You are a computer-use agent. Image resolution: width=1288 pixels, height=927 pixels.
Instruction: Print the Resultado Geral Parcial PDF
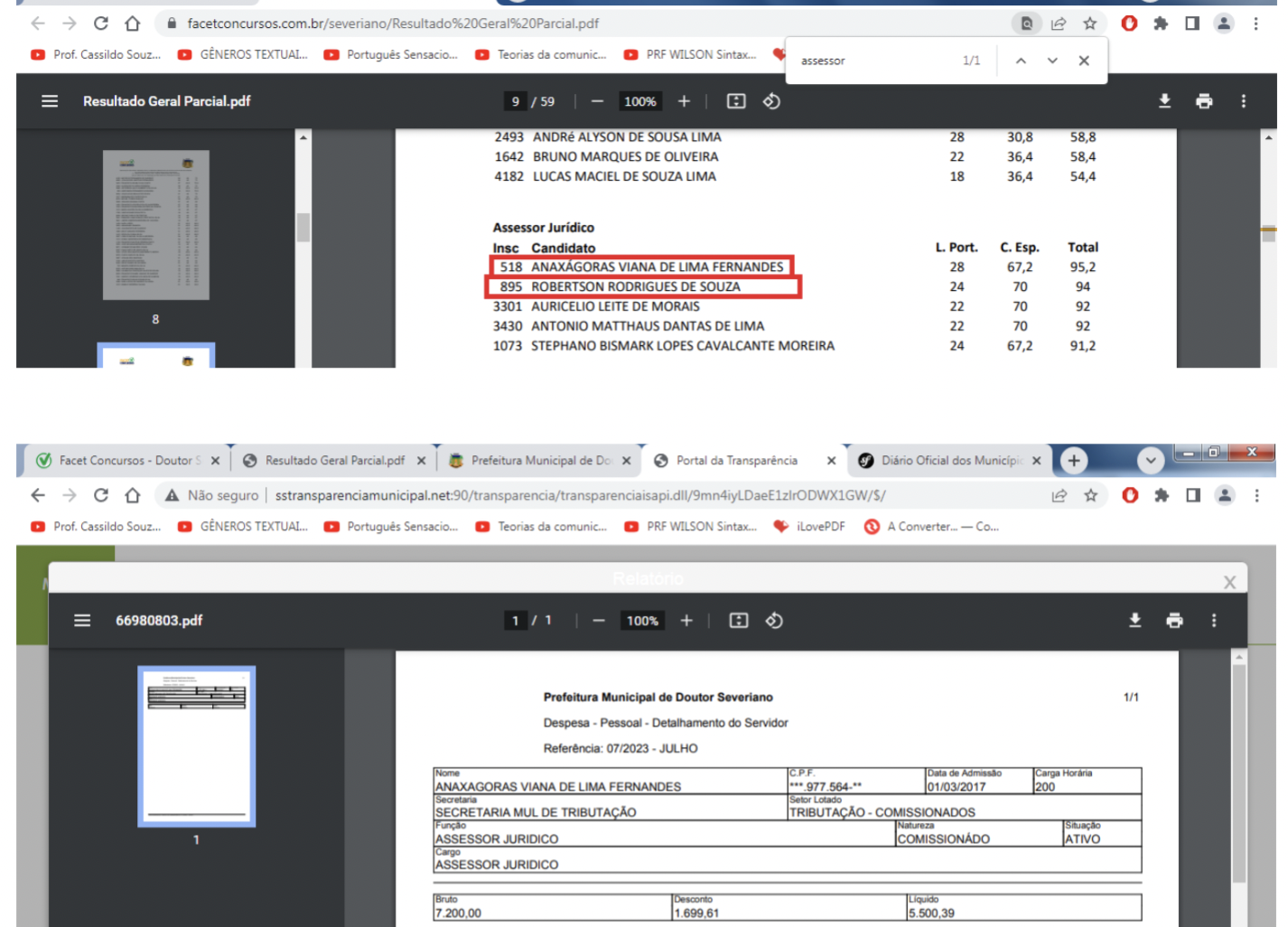(1203, 101)
